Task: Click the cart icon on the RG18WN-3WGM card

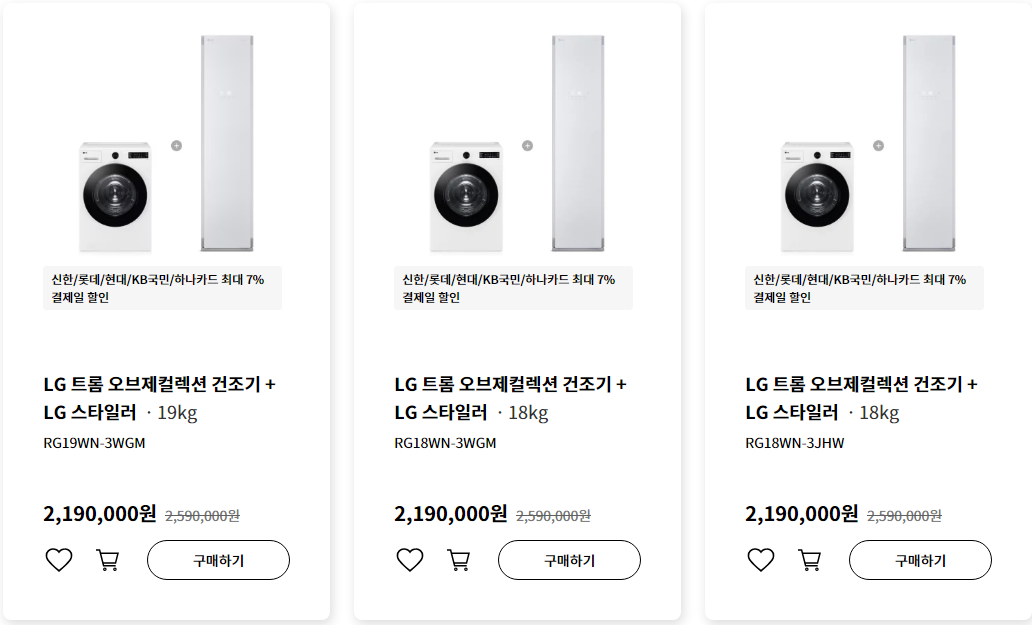Action: pyautogui.click(x=458, y=560)
